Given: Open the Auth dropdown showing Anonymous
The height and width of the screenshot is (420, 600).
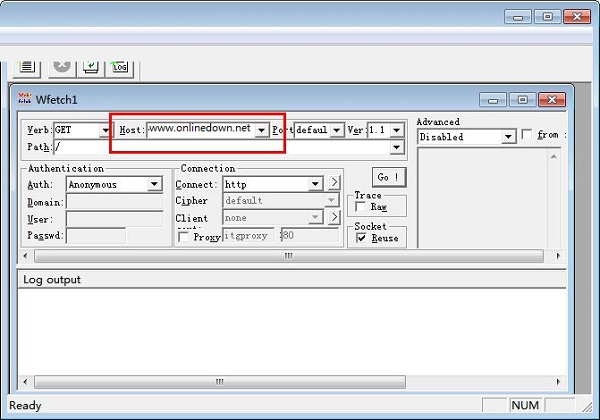Looking at the screenshot, I should coord(154,184).
